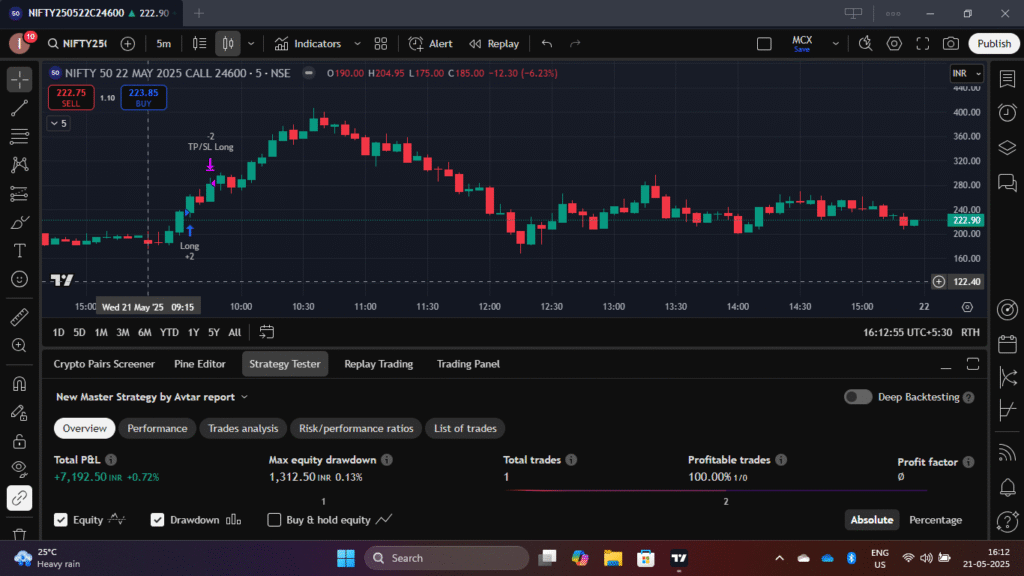This screenshot has height=576, width=1024.
Task: Create a new Alert
Action: click(430, 44)
